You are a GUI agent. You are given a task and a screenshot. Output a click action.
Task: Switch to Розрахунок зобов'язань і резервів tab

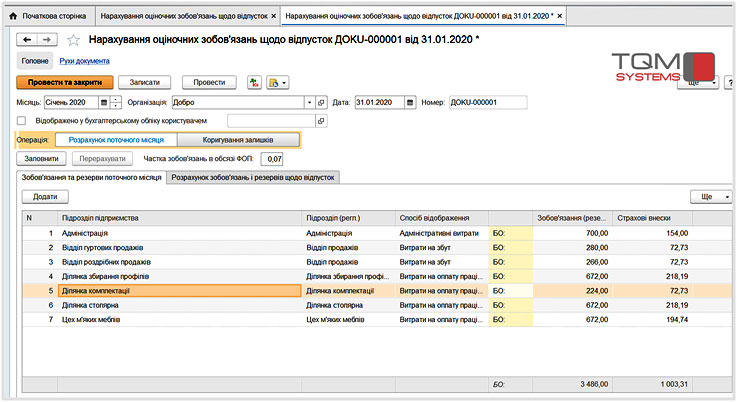coord(254,177)
